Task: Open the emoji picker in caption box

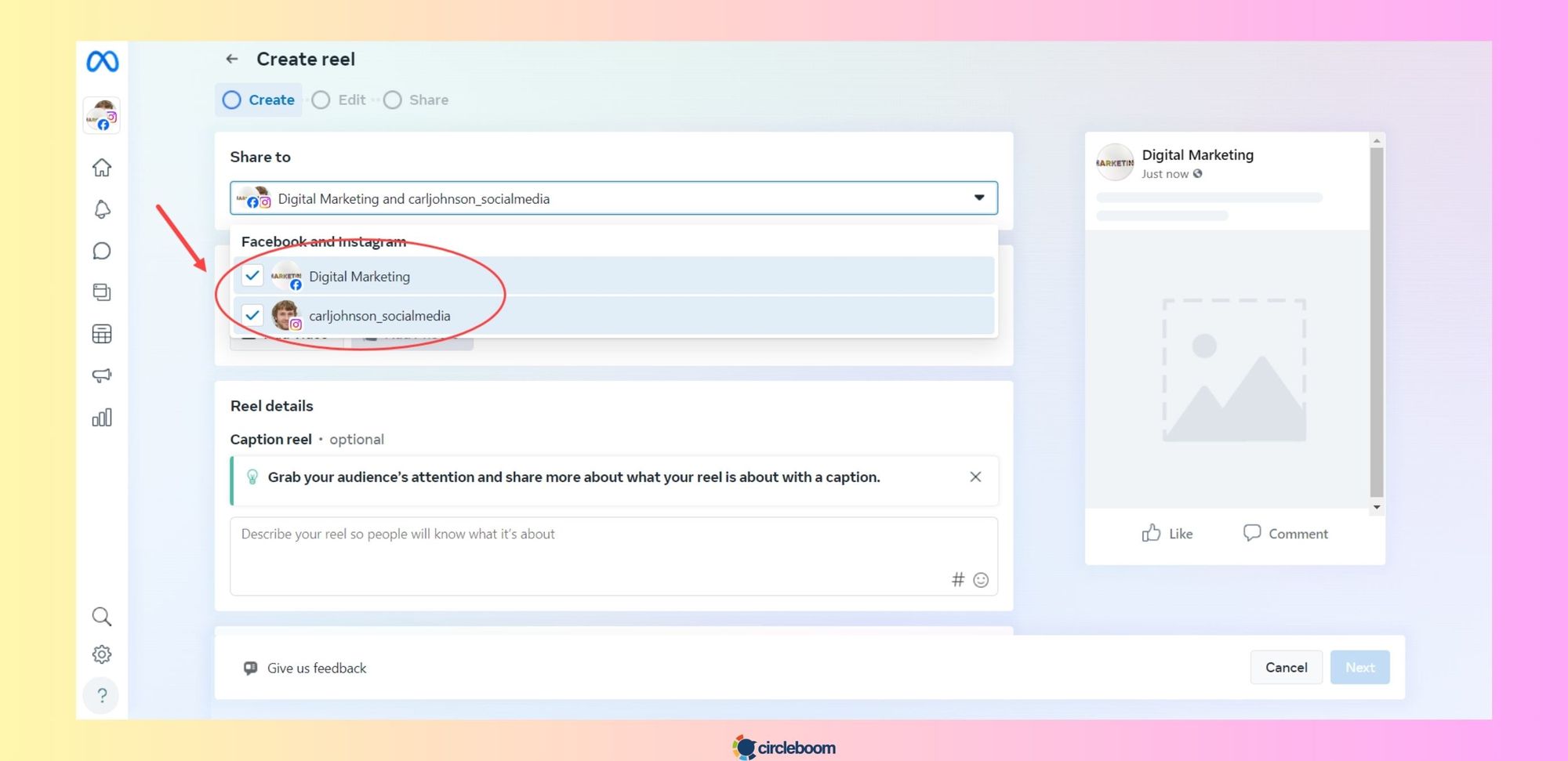Action: tap(981, 580)
